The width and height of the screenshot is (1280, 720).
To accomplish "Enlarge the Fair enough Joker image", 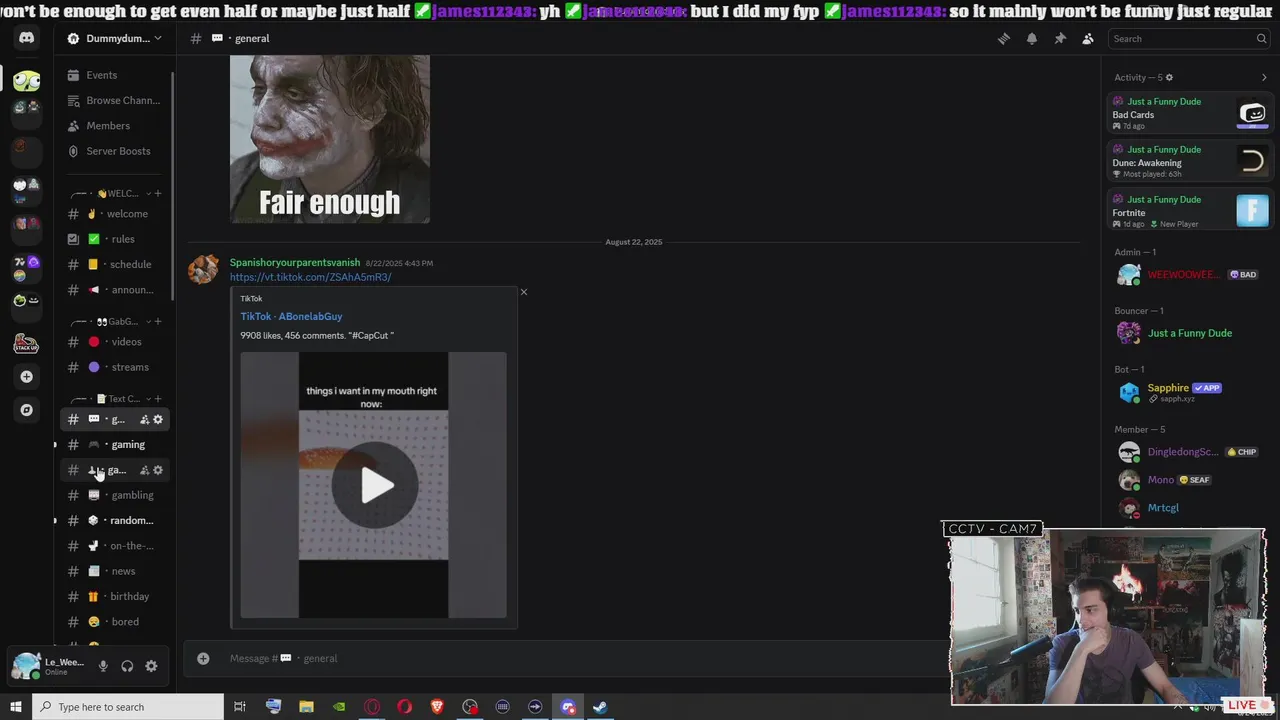I will [330, 139].
